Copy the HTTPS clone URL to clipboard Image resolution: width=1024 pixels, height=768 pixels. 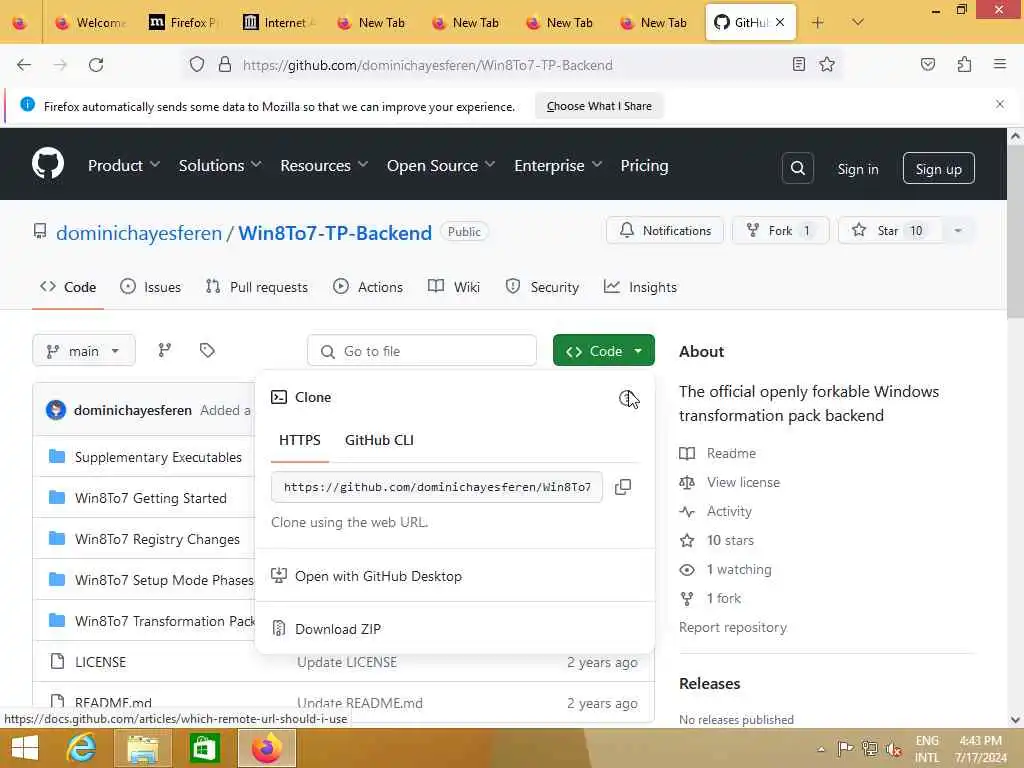click(x=623, y=487)
